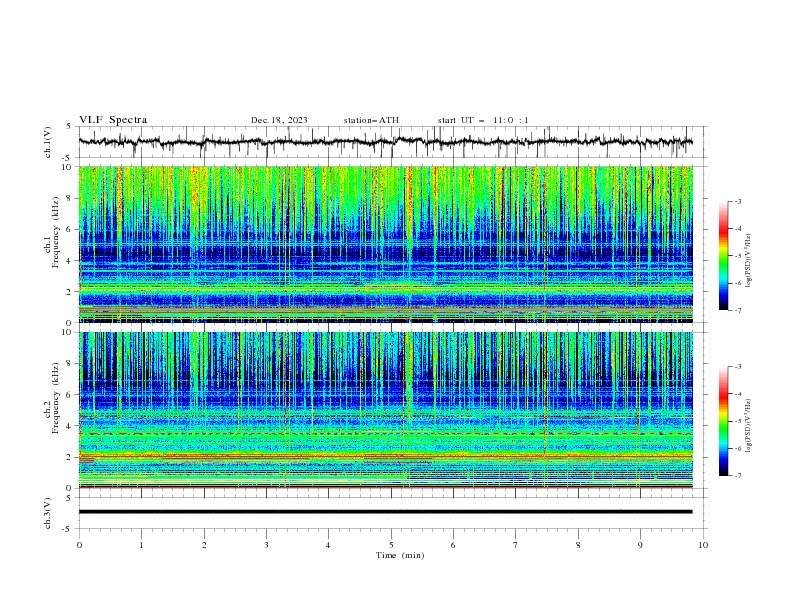This screenshot has width=792, height=612.
Task: Click inside the ch.2 spectrogram panel
Action: 386,410
